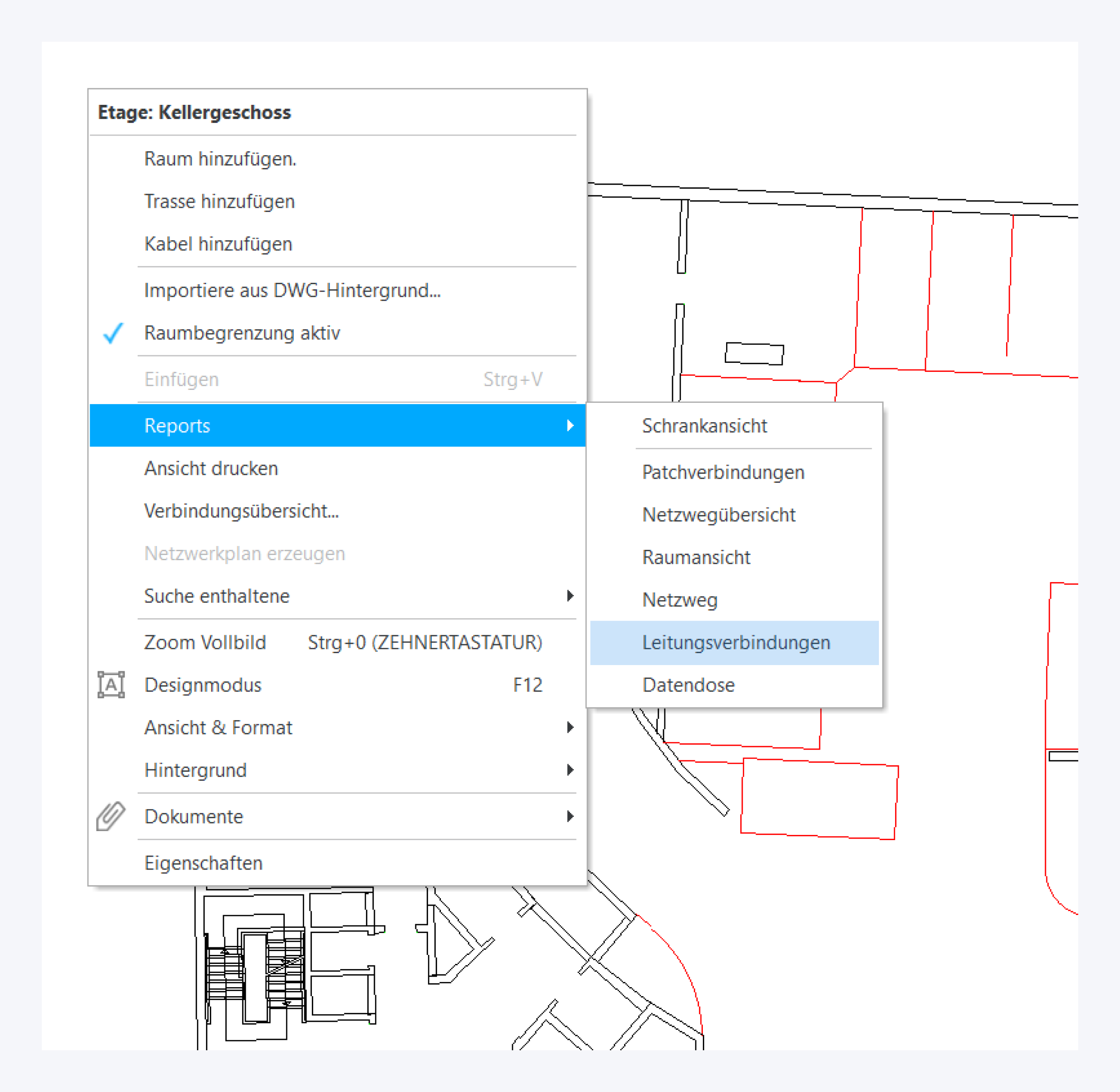The height and width of the screenshot is (1092, 1120).
Task: Toggle Raumbegrenzung aktiv checkmark
Action: click(x=113, y=333)
